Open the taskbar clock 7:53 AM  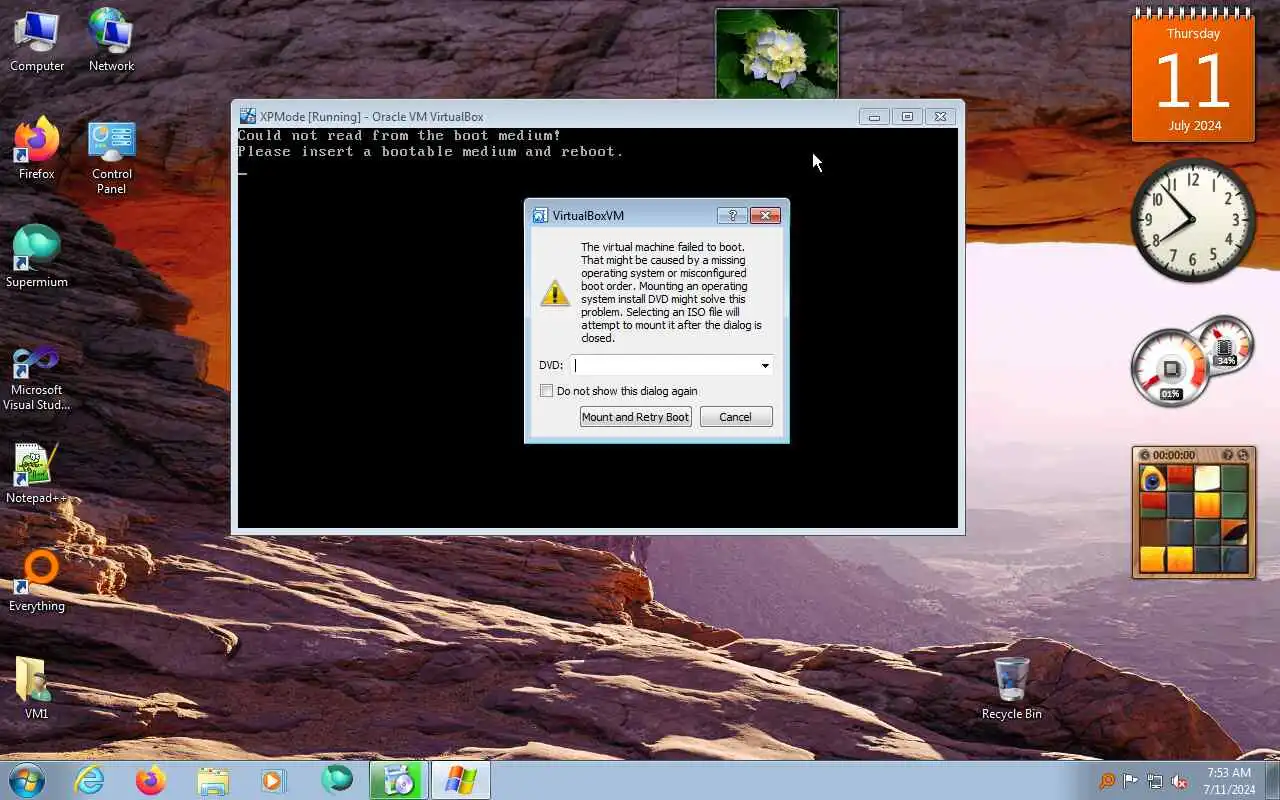click(x=1229, y=781)
